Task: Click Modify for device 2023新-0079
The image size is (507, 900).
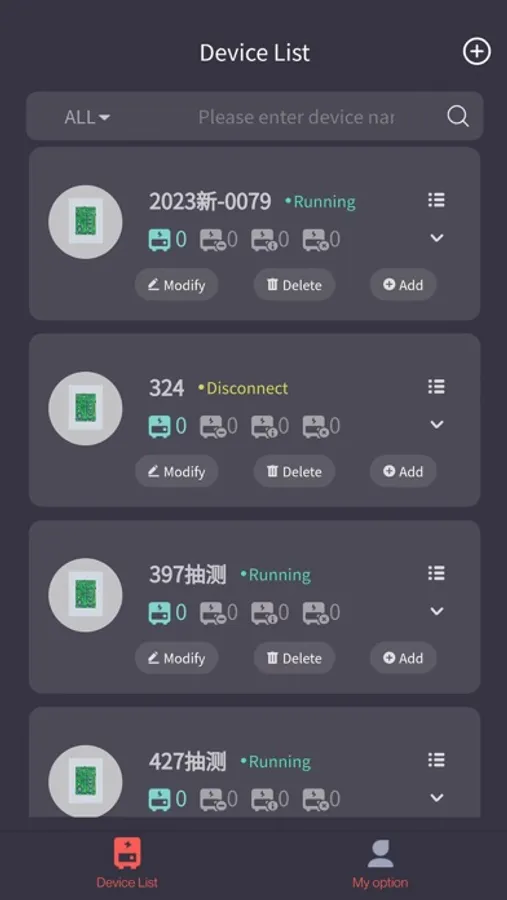Action: (176, 285)
